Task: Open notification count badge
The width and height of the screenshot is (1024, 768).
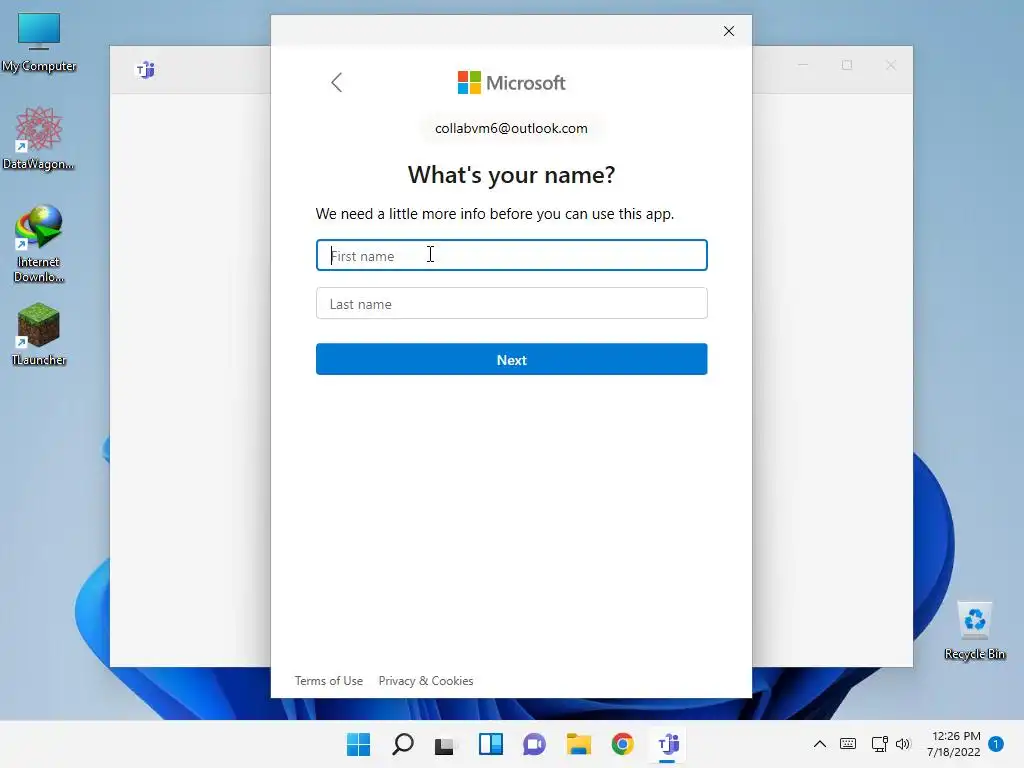Action: (x=996, y=744)
